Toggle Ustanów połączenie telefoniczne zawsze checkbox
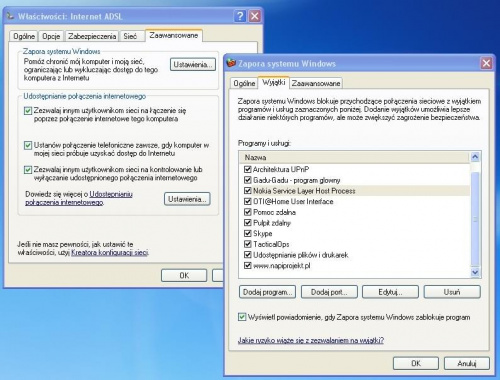 tap(28, 145)
